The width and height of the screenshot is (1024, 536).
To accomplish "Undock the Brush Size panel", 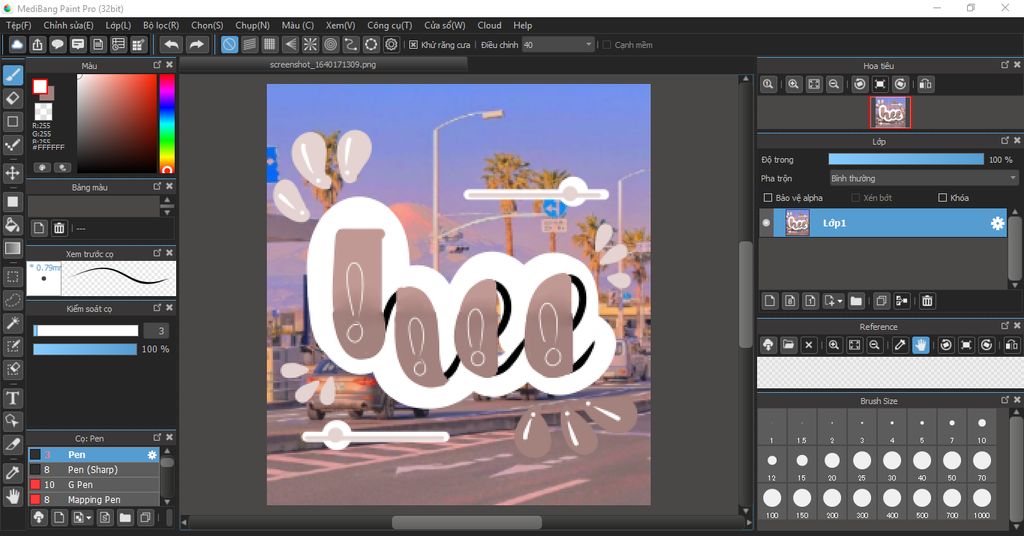I will (x=1005, y=400).
